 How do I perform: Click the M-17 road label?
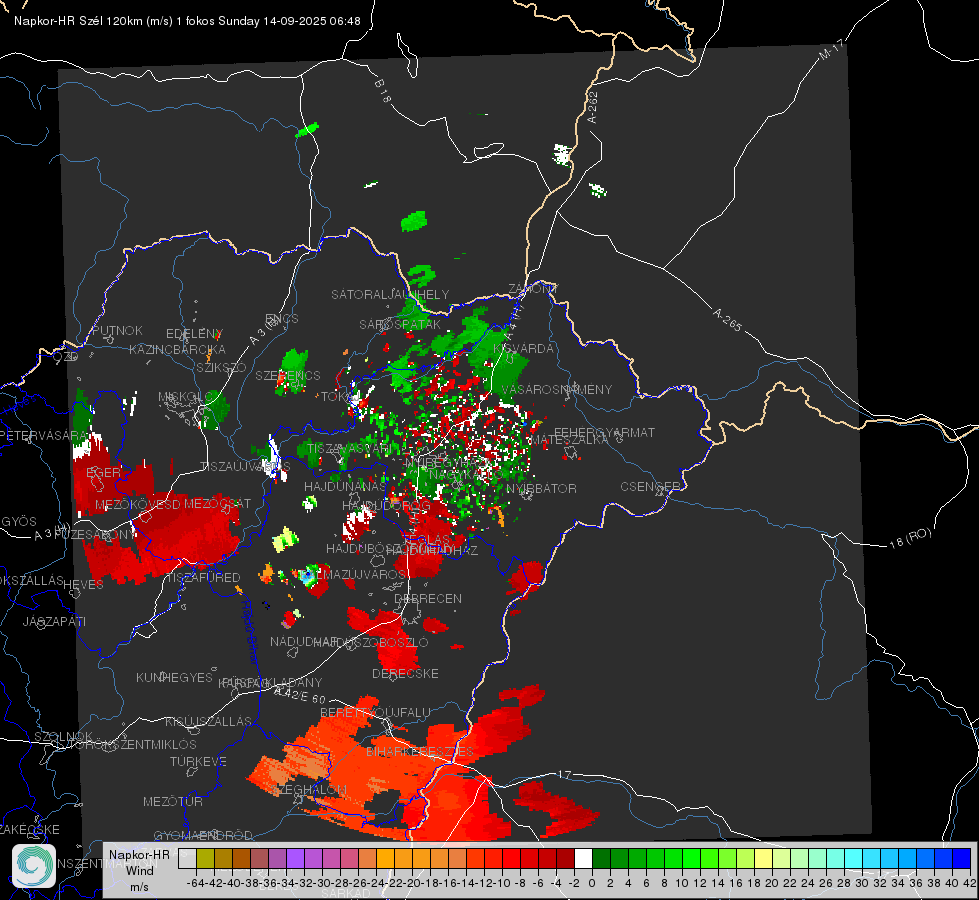[831, 49]
